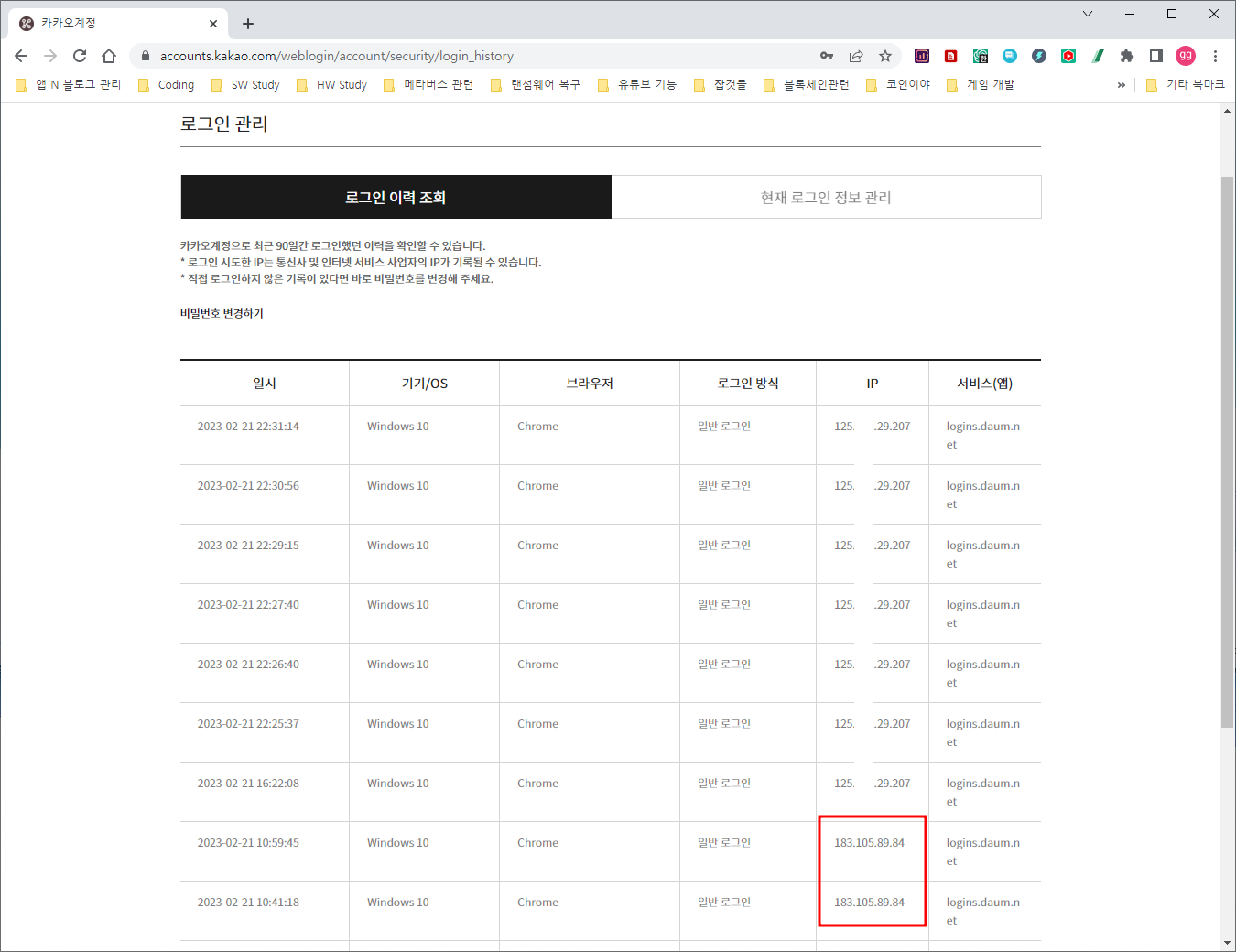Open the Chrome three-dot menu
This screenshot has width=1236, height=952.
coord(1215,56)
